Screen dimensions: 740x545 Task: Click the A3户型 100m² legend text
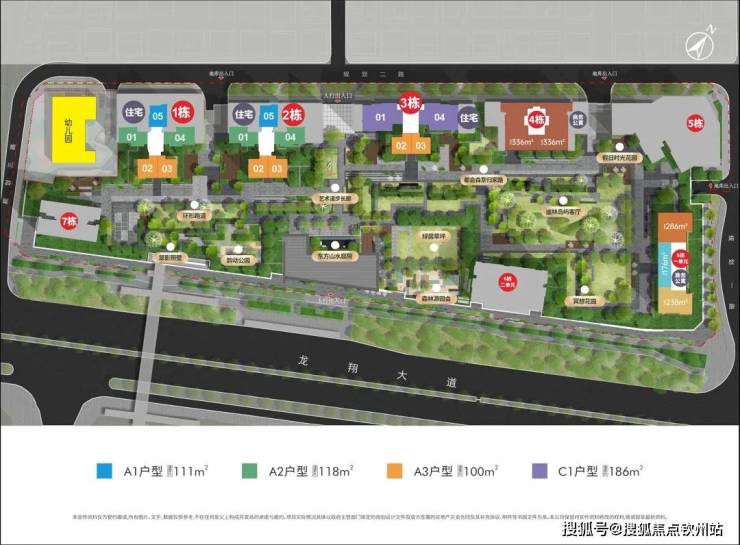click(x=456, y=471)
